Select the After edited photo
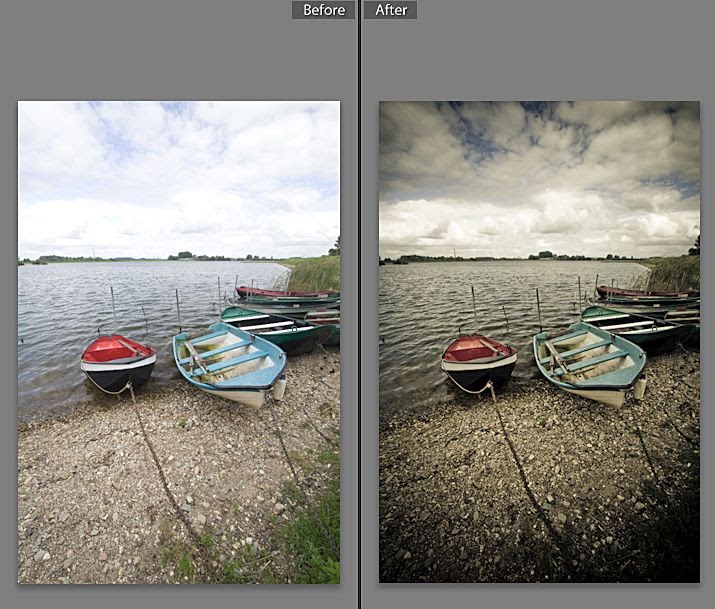The image size is (715, 609). [539, 342]
